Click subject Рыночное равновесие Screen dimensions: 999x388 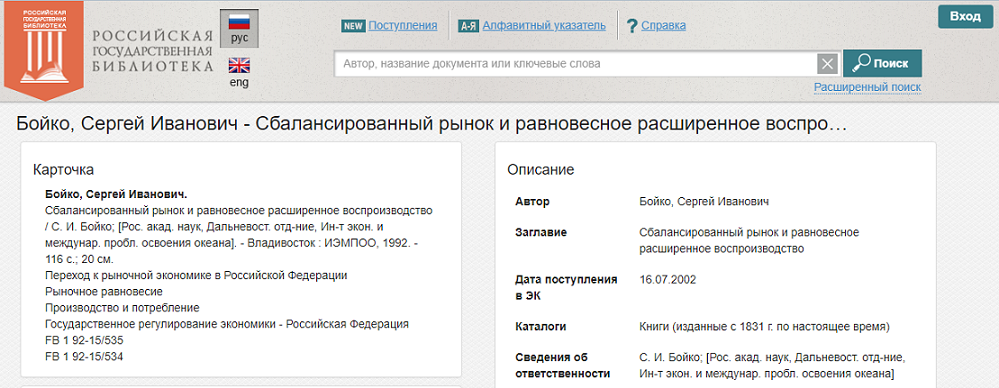(104, 292)
